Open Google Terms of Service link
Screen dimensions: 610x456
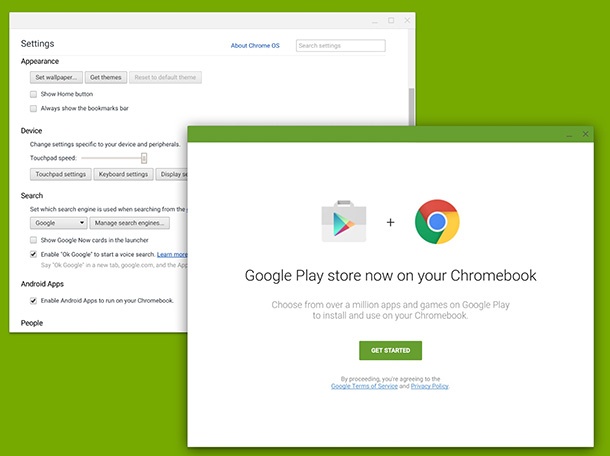(x=364, y=386)
